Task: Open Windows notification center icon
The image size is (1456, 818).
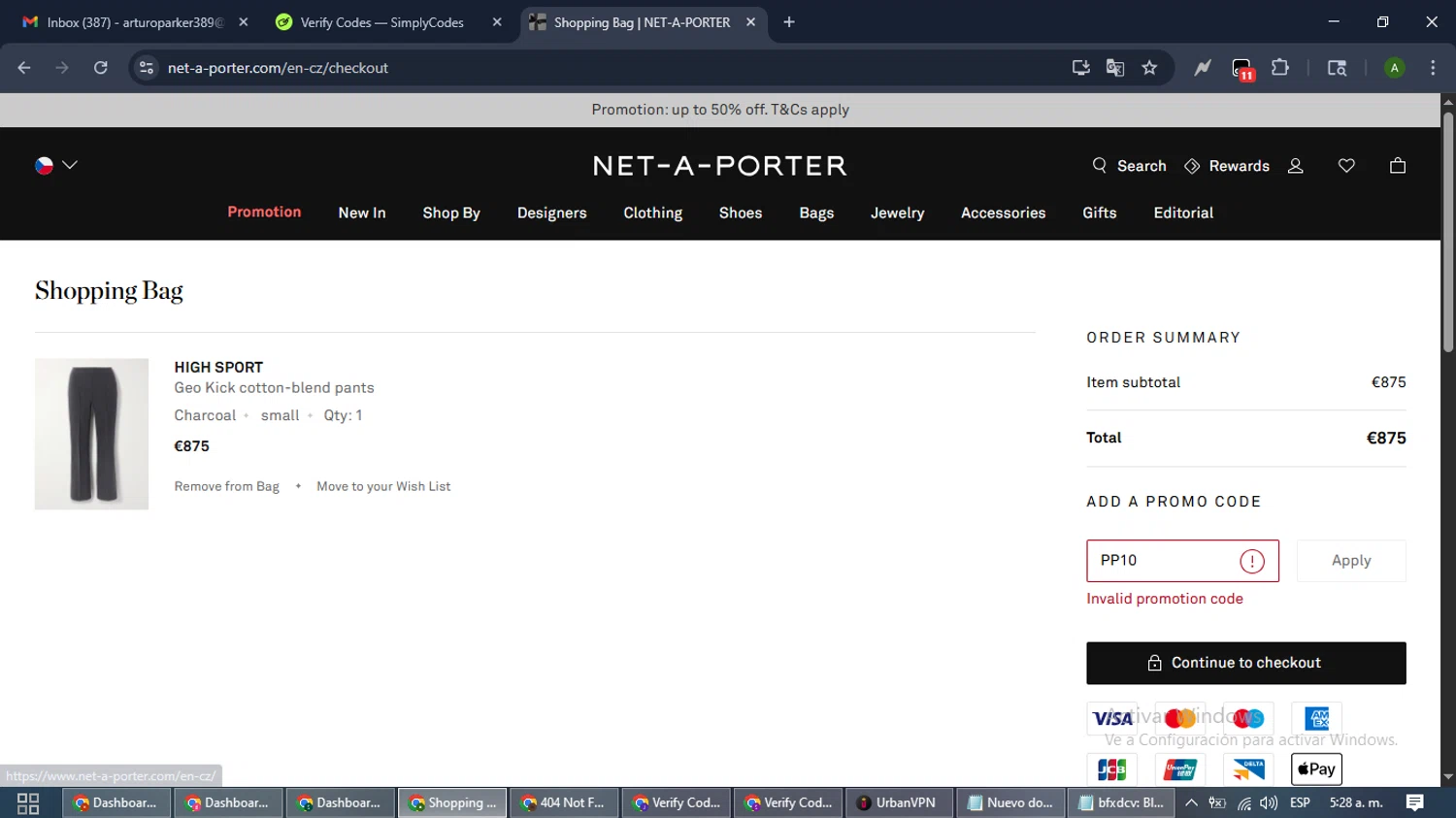Action: click(x=1415, y=803)
